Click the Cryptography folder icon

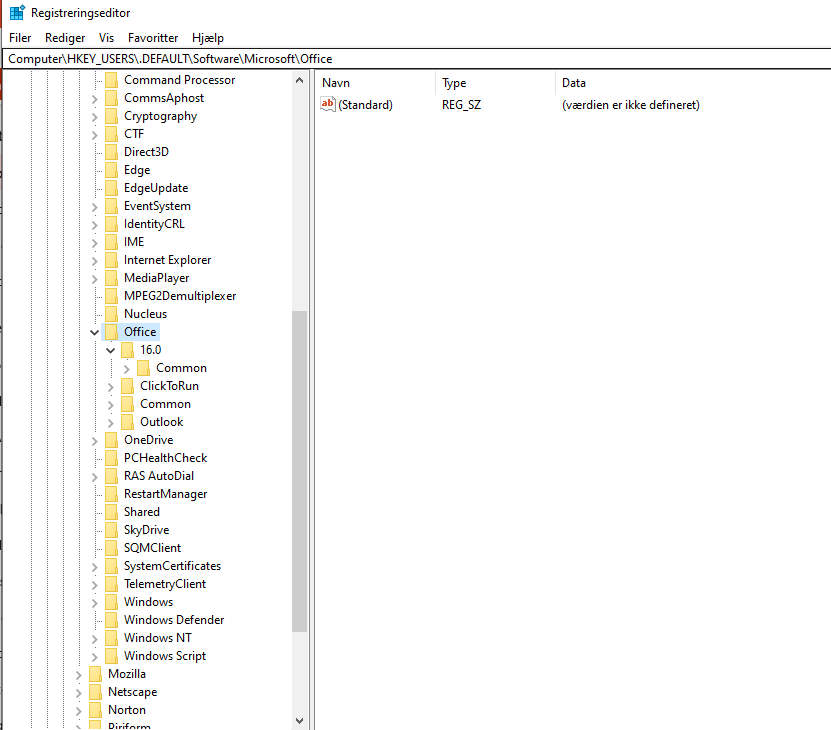(111, 116)
